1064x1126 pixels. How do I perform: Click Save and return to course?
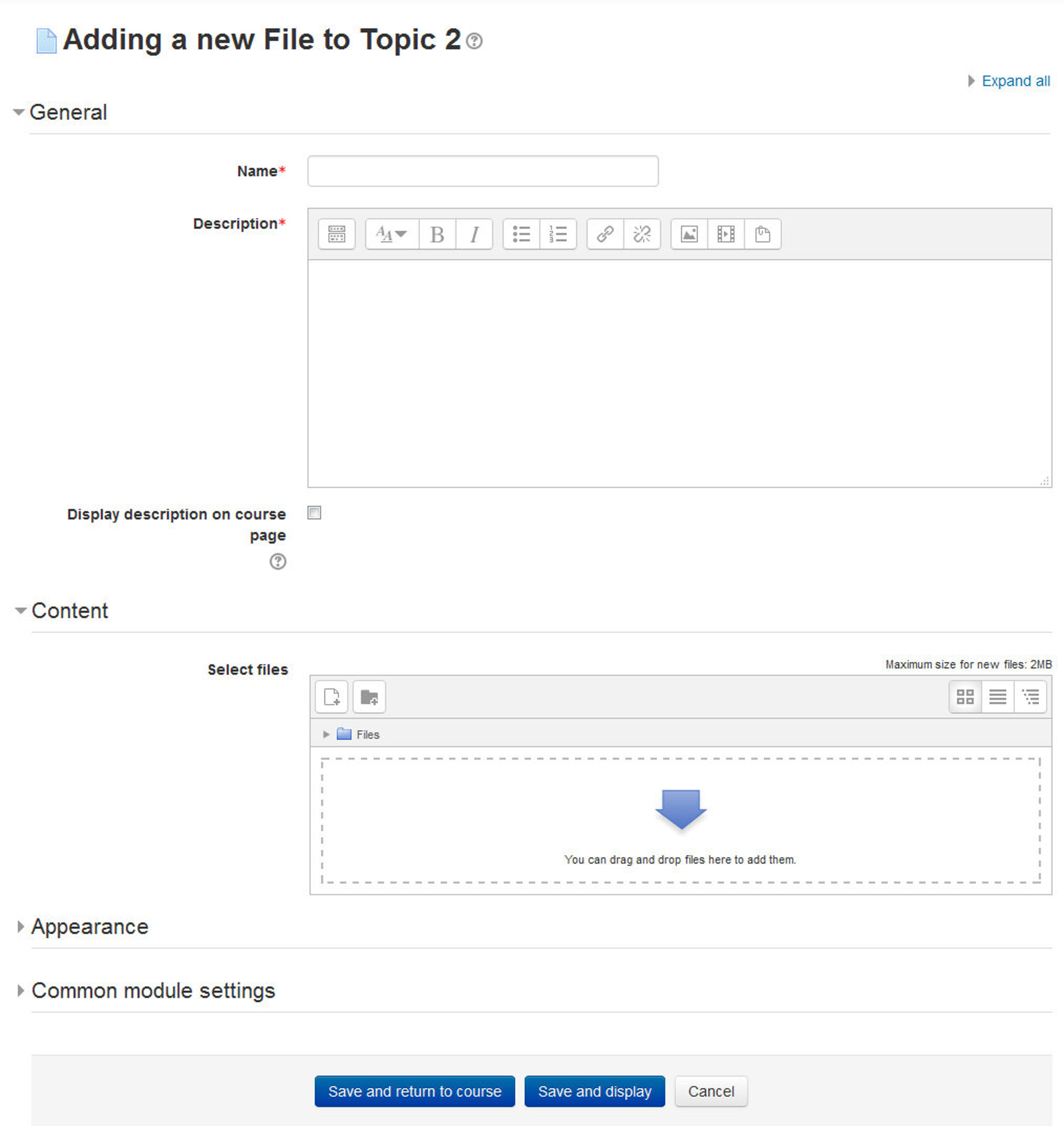click(414, 1091)
